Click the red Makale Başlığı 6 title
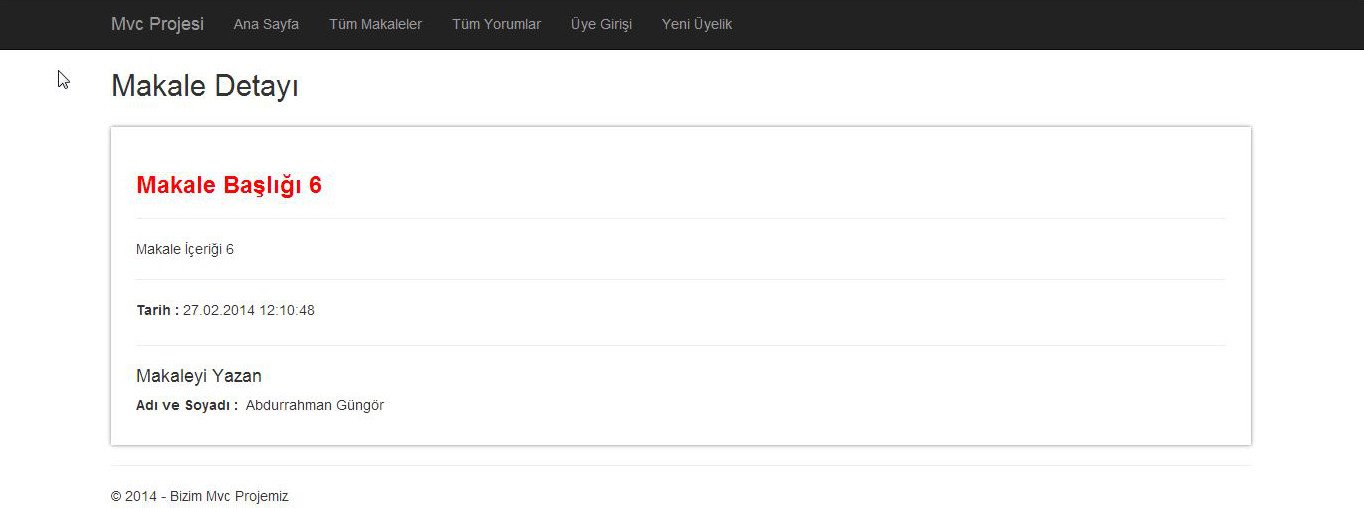The width and height of the screenshot is (1364, 508). (228, 185)
